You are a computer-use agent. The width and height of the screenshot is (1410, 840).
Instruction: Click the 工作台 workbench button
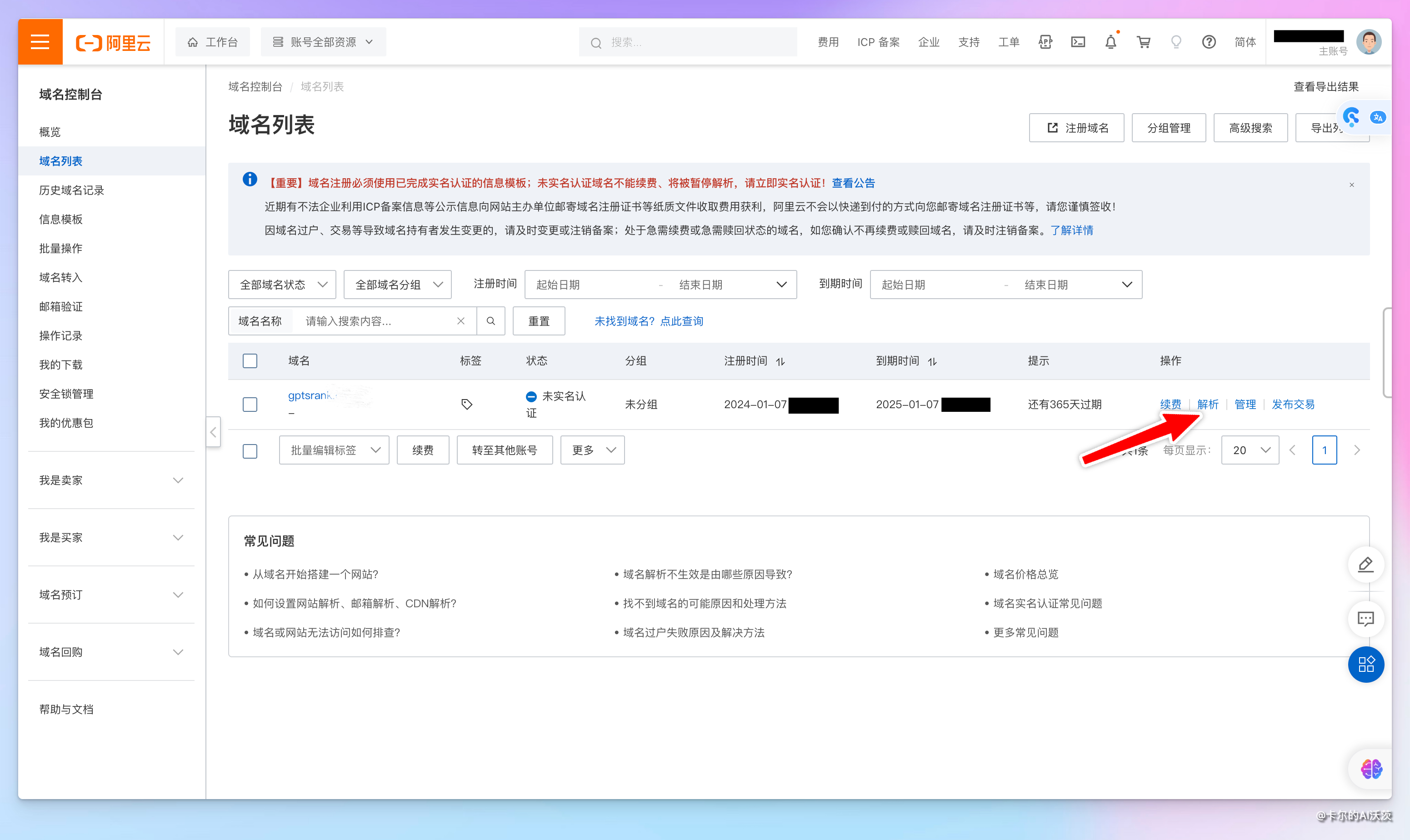pos(212,42)
